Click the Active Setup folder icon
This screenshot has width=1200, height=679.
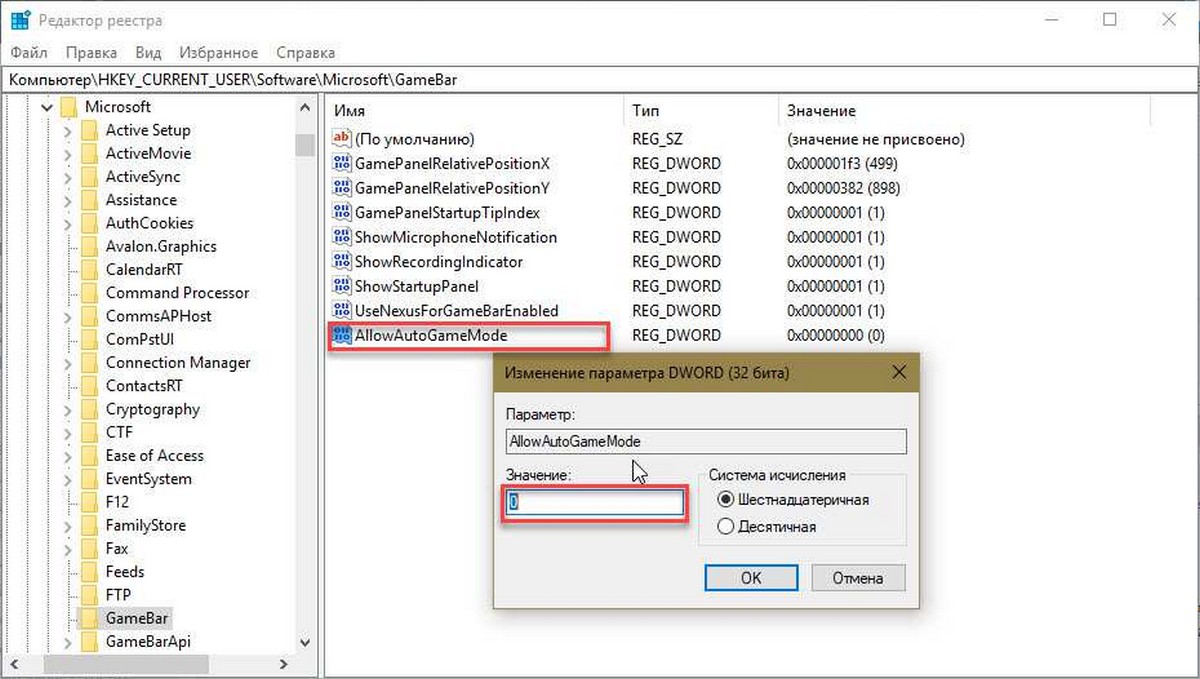[x=89, y=130]
